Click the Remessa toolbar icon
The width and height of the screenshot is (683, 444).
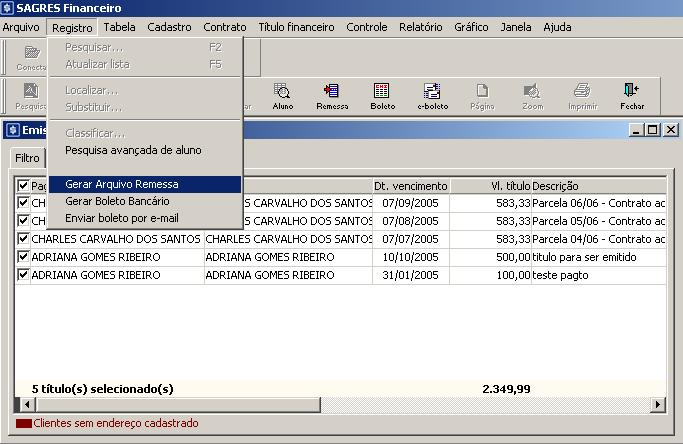tap(332, 96)
